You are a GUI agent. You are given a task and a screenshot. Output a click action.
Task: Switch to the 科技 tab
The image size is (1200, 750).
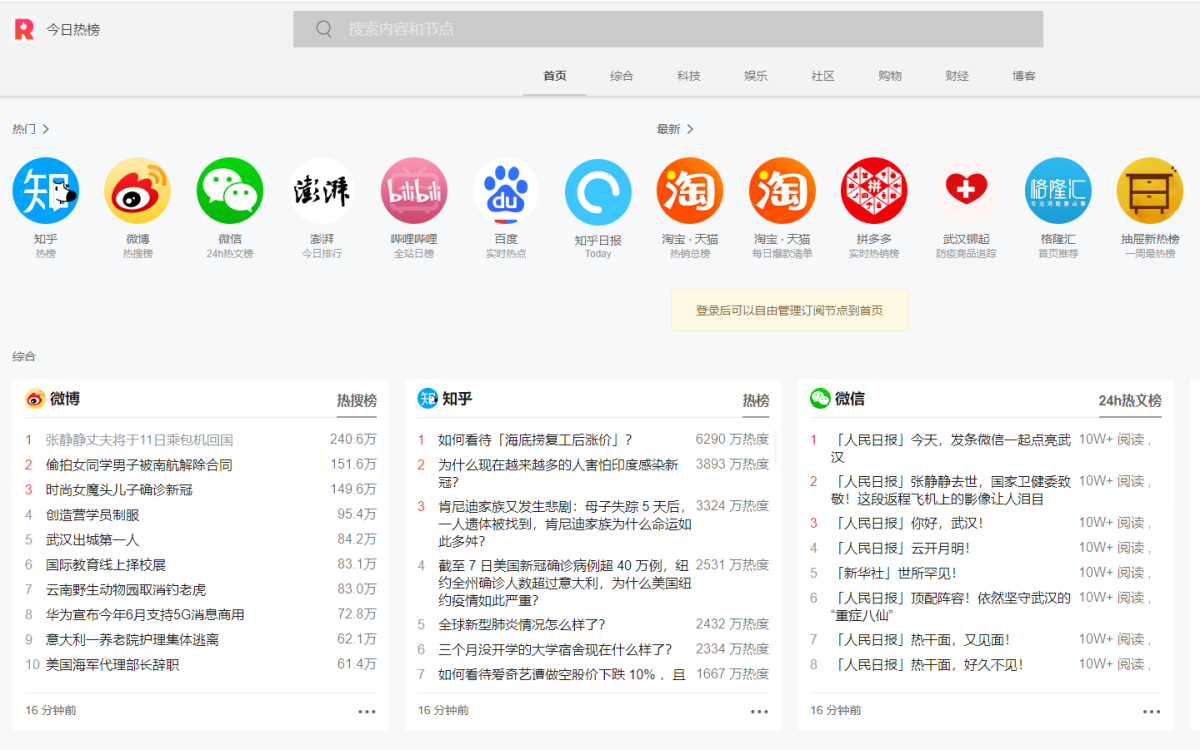[x=688, y=76]
